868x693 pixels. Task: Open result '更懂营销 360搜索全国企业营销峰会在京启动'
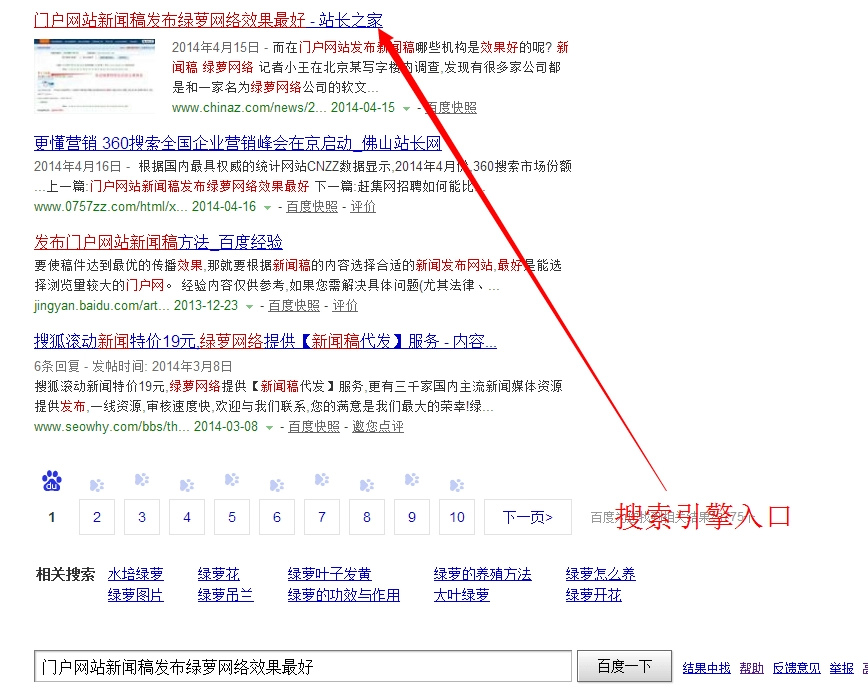pyautogui.click(x=237, y=143)
